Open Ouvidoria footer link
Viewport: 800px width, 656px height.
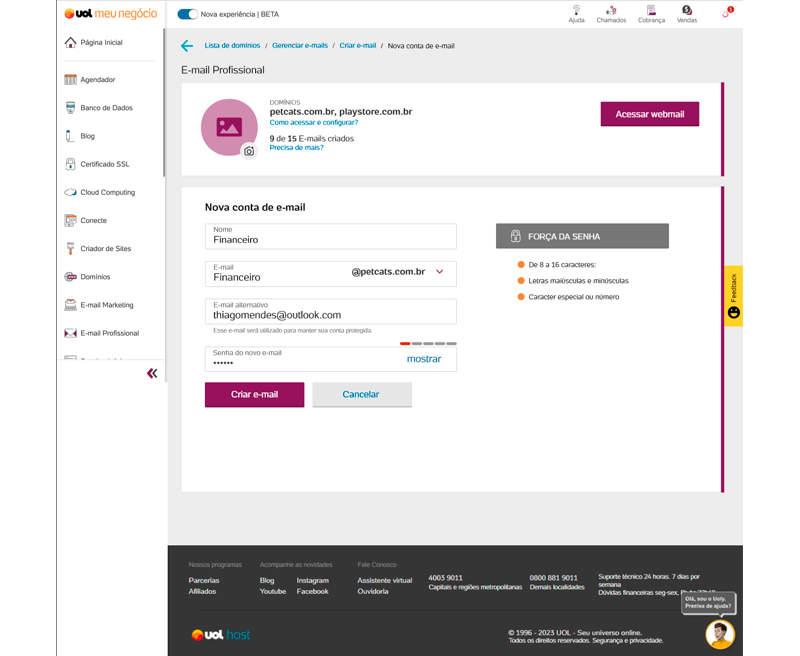pos(373,591)
